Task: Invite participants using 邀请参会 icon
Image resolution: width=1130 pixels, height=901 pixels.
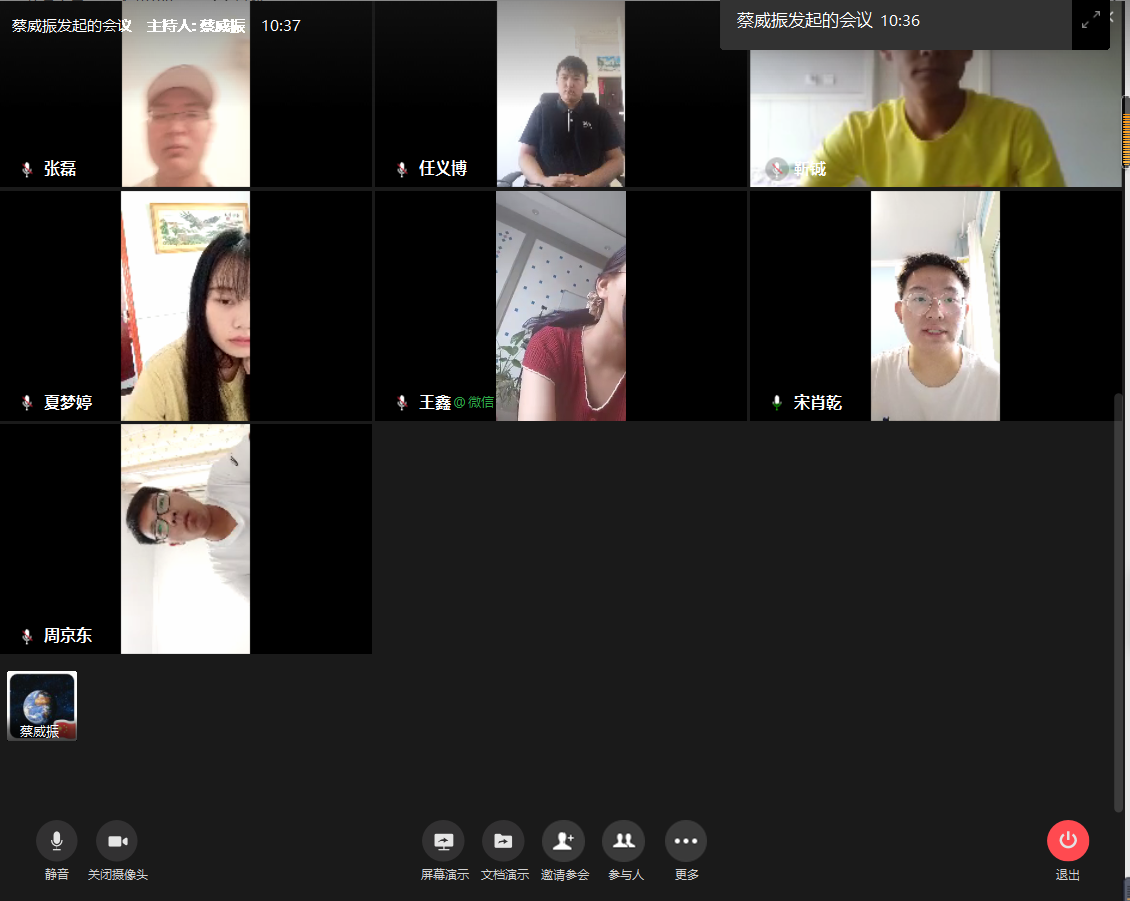Action: click(564, 841)
